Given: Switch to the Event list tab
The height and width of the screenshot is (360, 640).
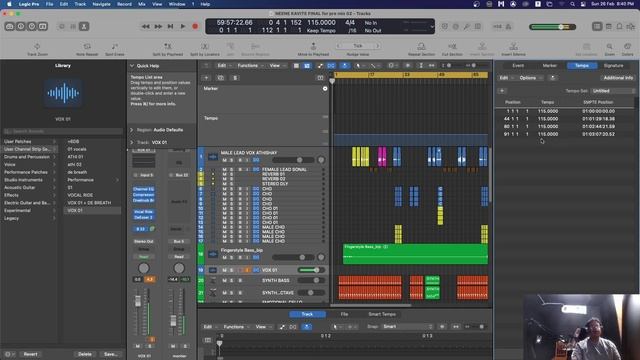Looking at the screenshot, I should point(518,66).
